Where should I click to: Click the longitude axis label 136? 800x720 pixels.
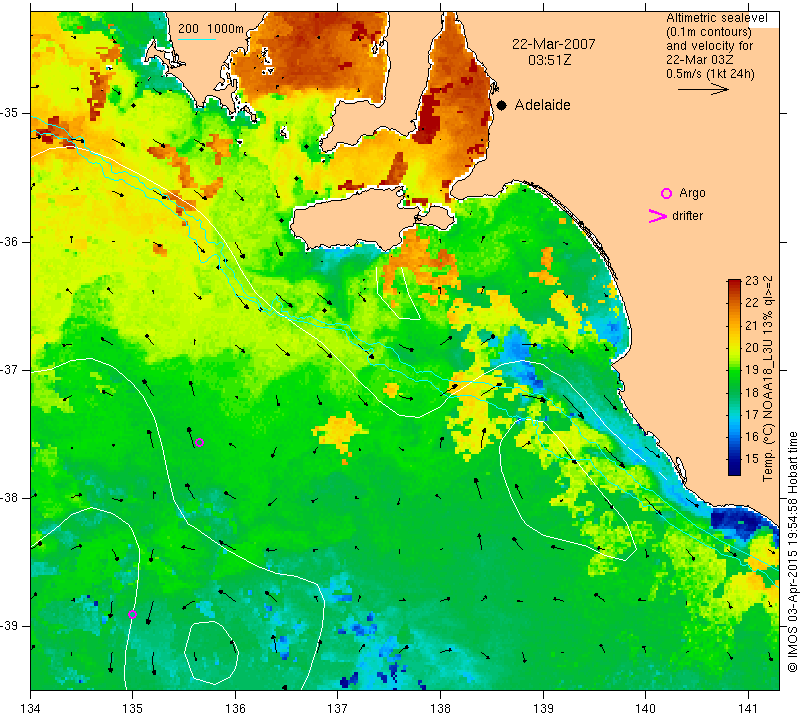point(235,709)
